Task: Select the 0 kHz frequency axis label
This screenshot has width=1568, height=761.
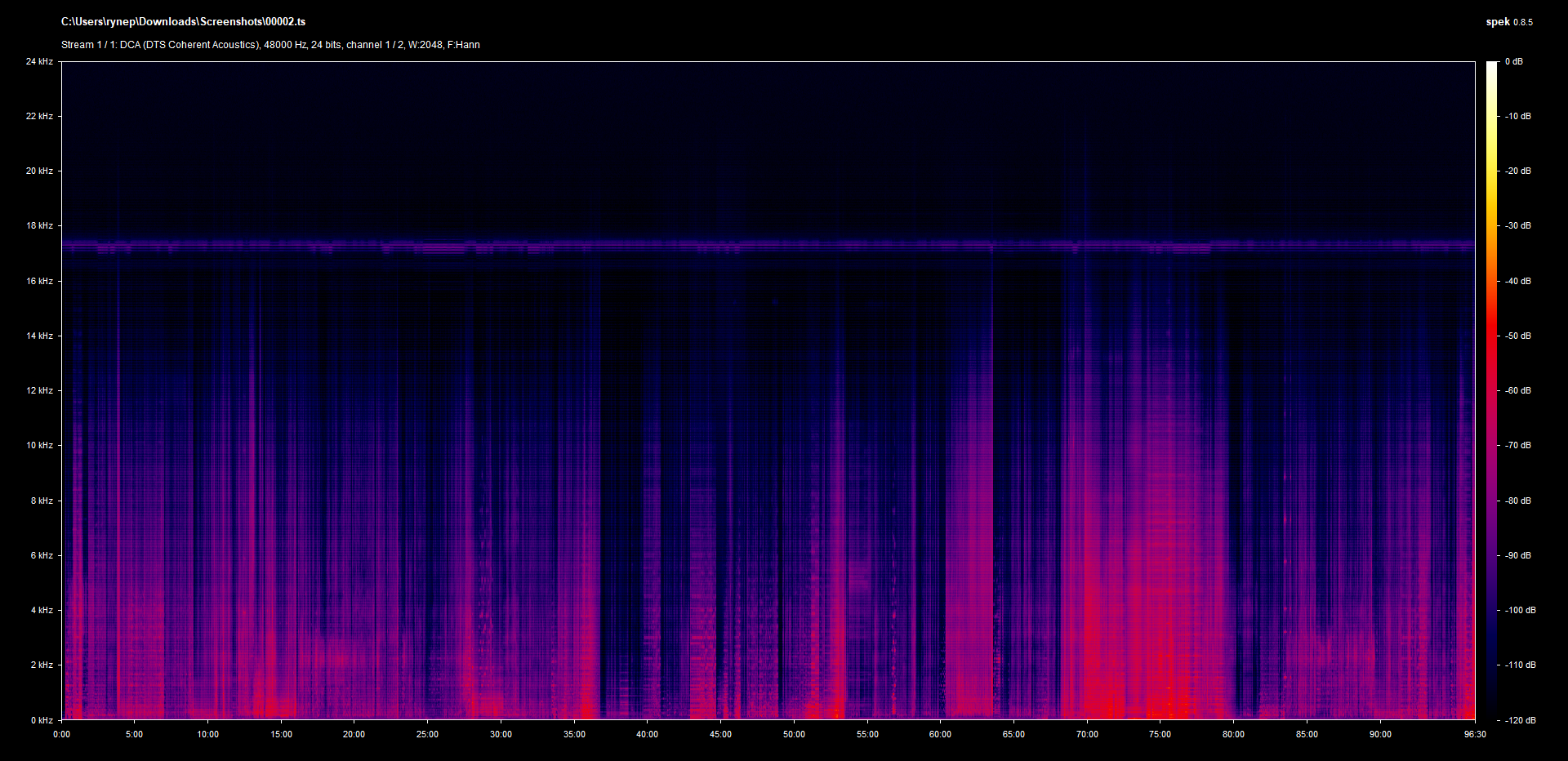Action: point(42,720)
